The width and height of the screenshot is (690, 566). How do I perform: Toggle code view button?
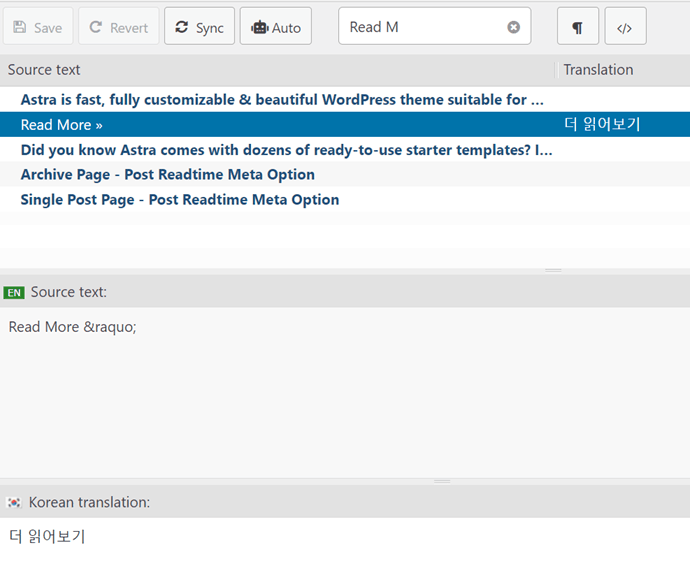point(625,26)
